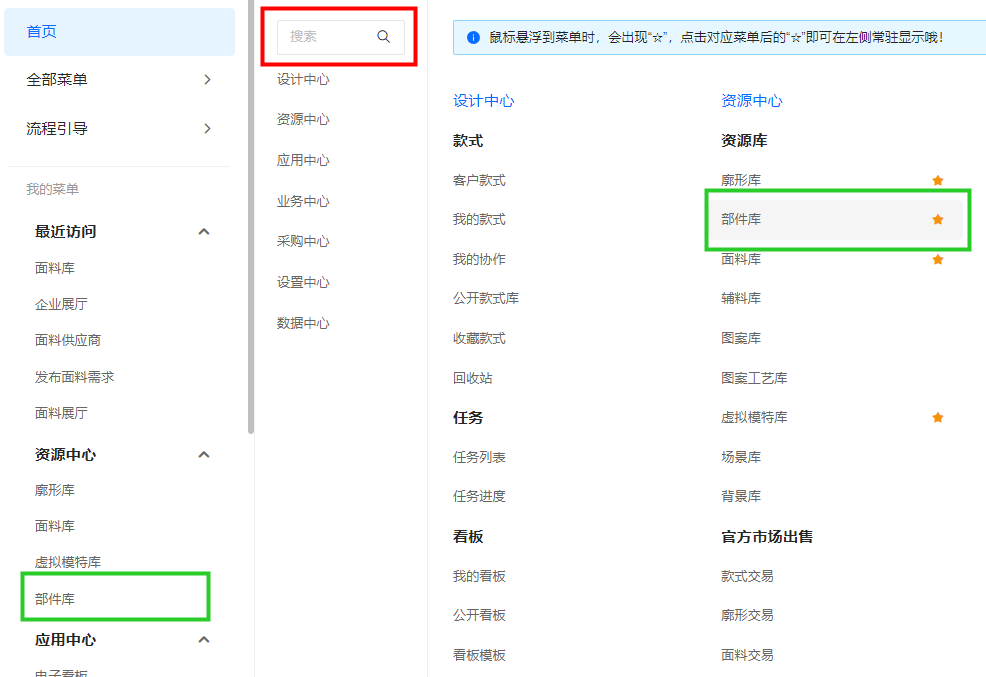Click the 搜索 input field
This screenshot has width=986, height=677.
coord(327,37)
